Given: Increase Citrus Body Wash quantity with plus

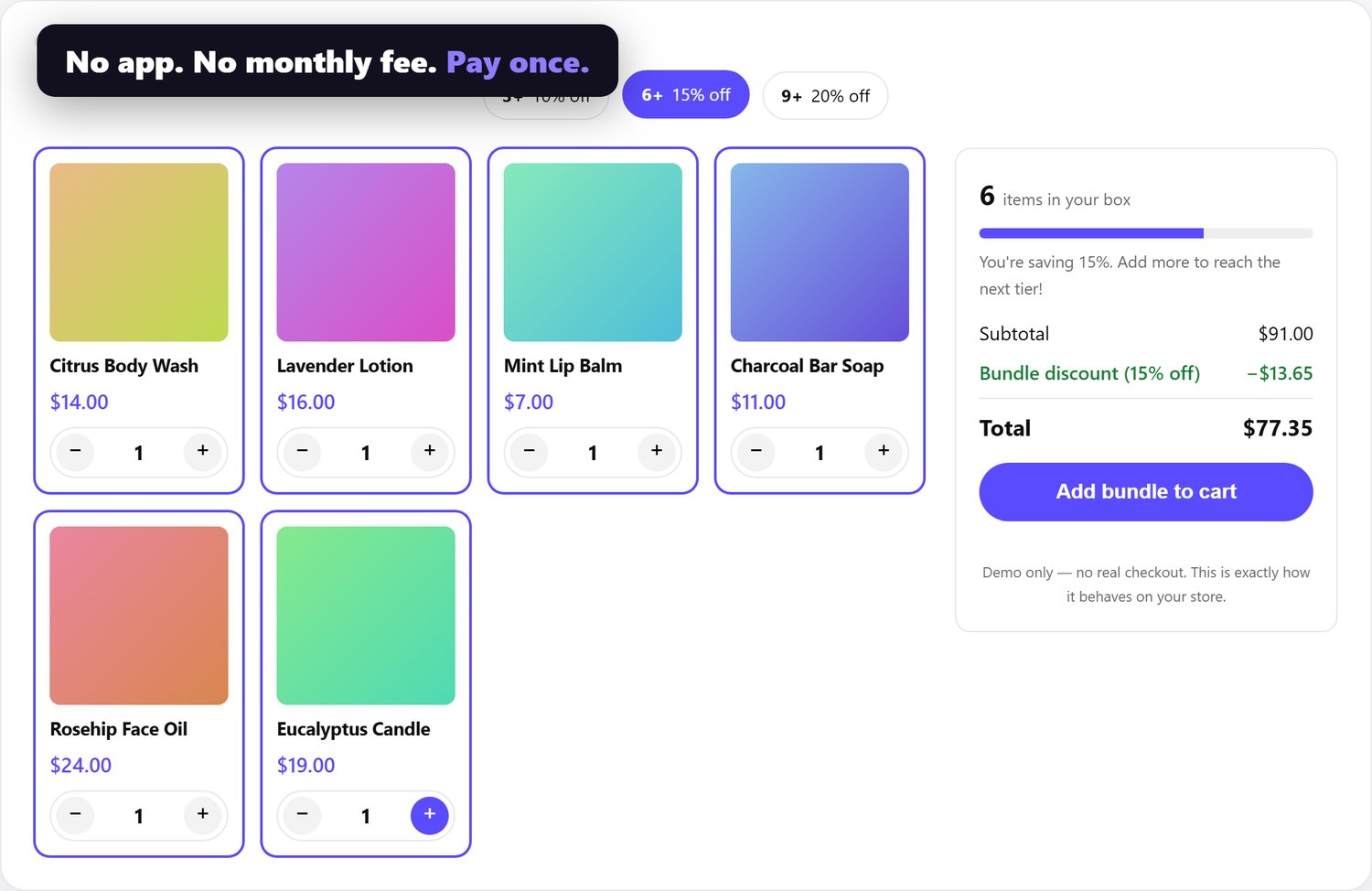Looking at the screenshot, I should [x=202, y=451].
